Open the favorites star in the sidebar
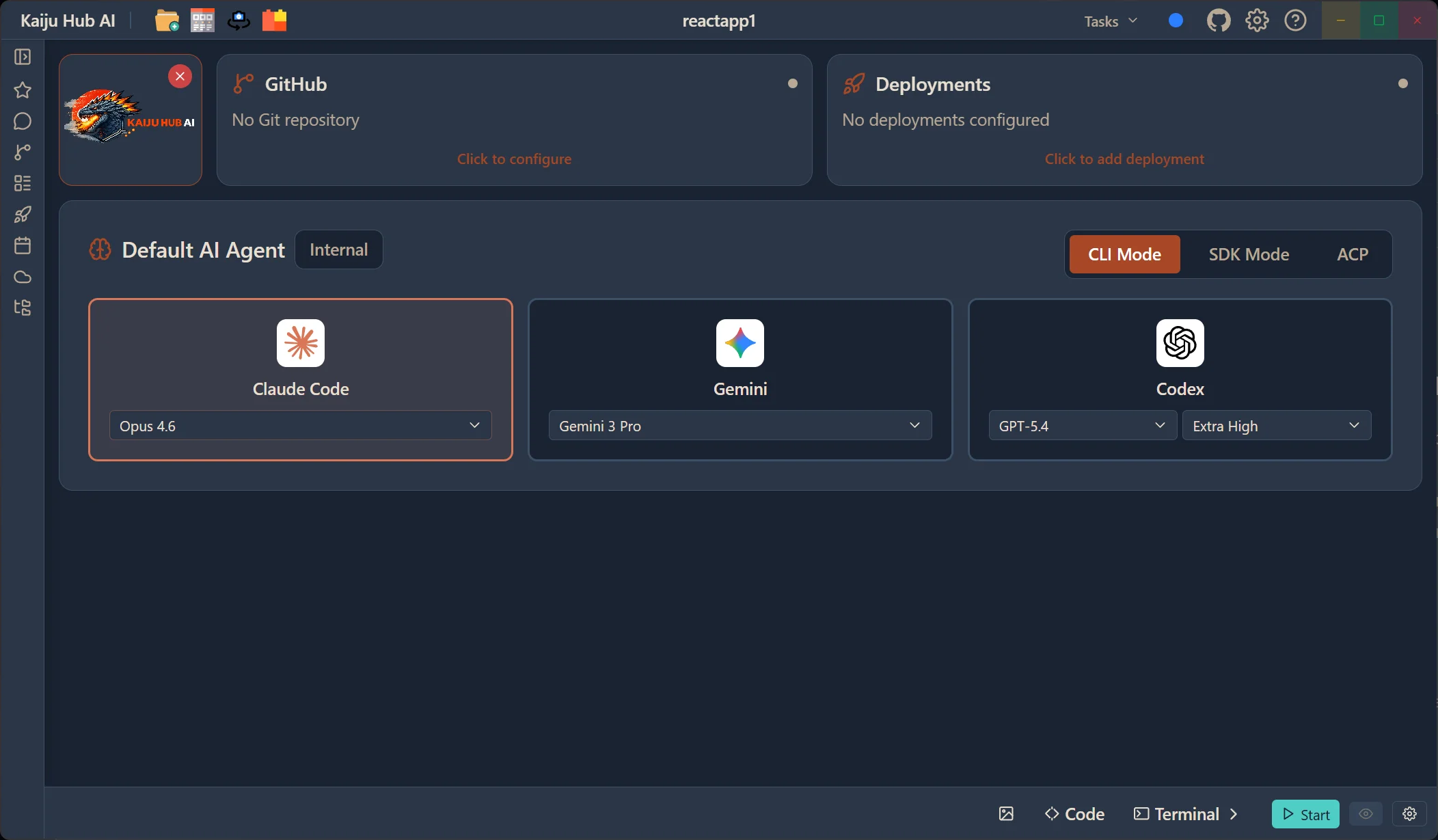Viewport: 1438px width, 840px height. 23,90
